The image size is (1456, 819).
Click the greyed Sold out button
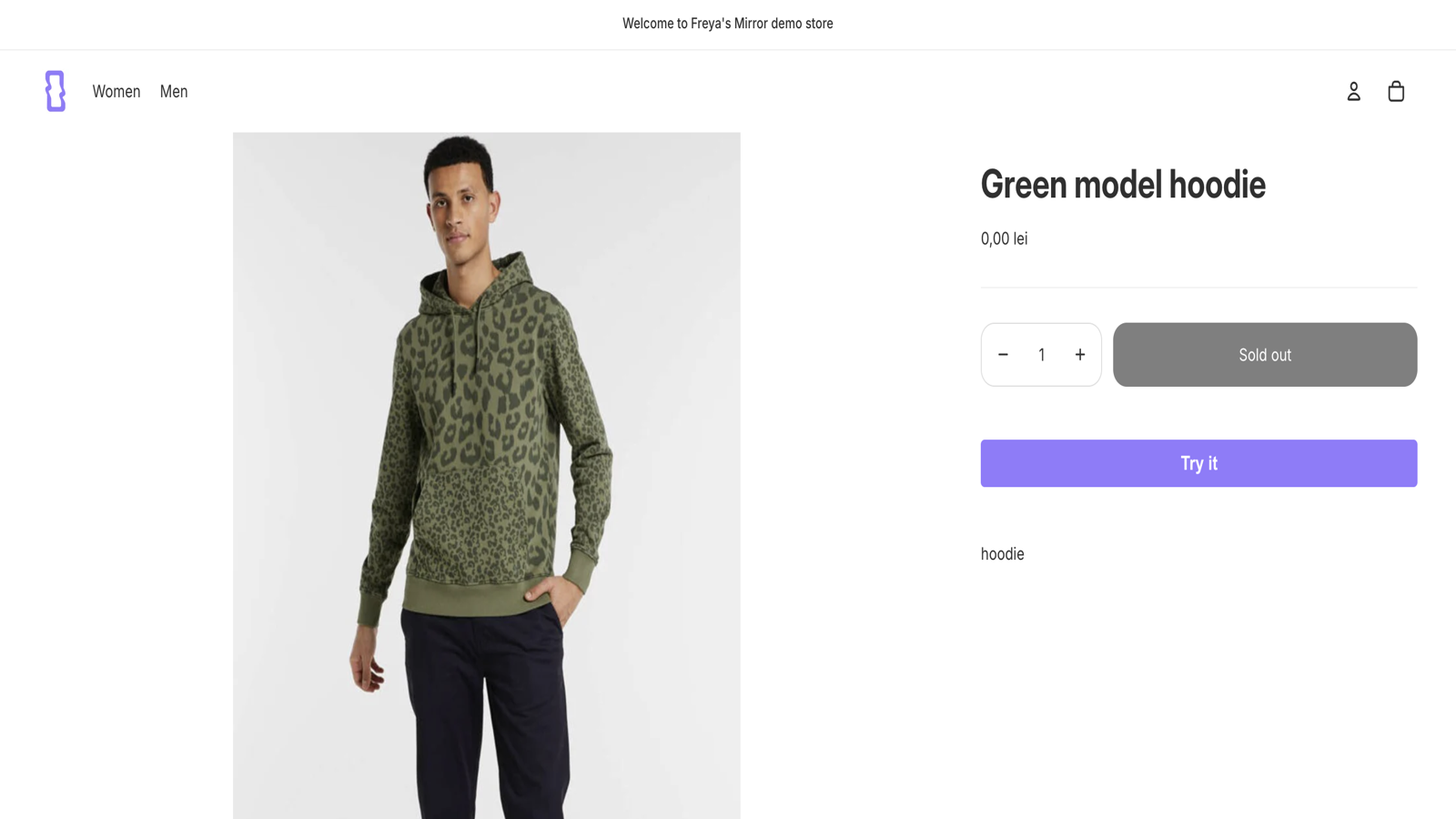click(x=1264, y=355)
